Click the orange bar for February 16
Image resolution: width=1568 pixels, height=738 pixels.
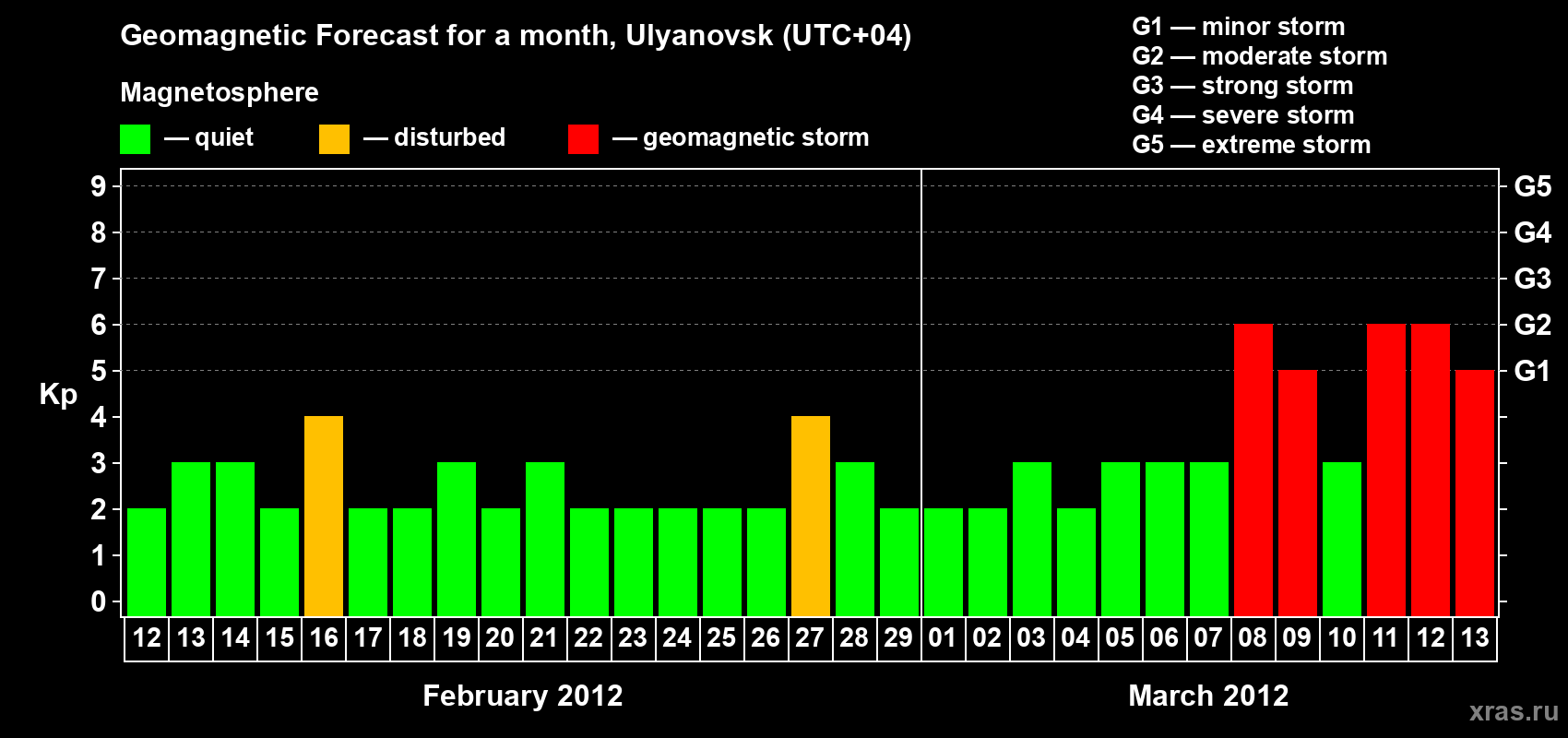(x=324, y=517)
